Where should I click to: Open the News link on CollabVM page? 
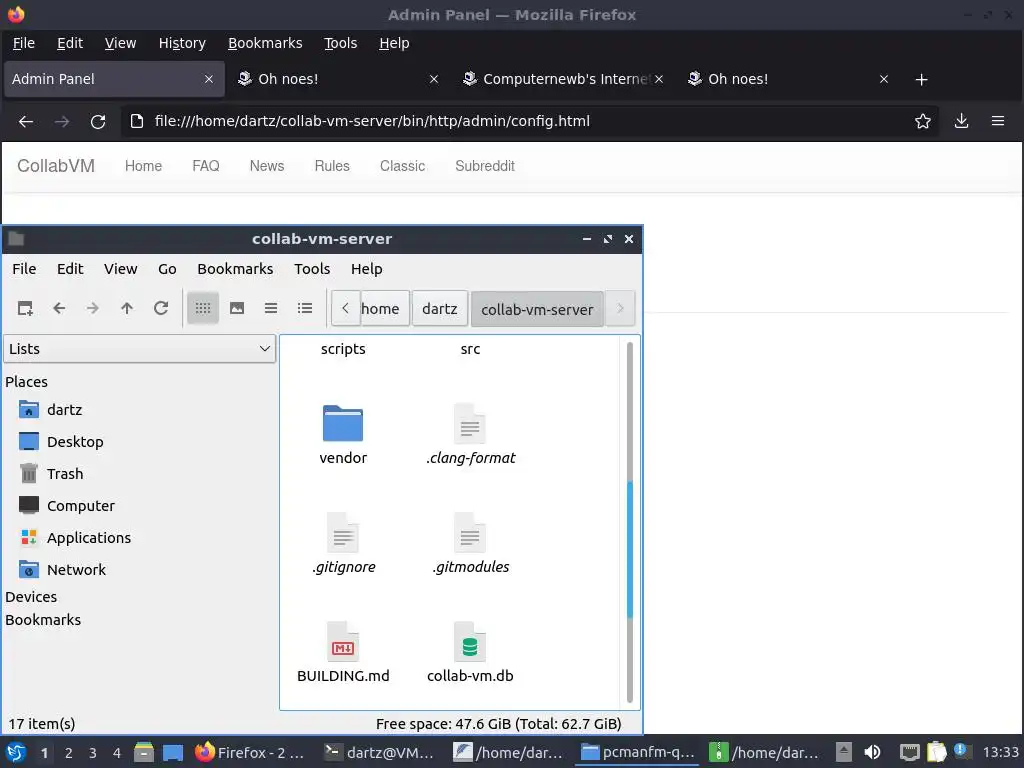pyautogui.click(x=266, y=166)
